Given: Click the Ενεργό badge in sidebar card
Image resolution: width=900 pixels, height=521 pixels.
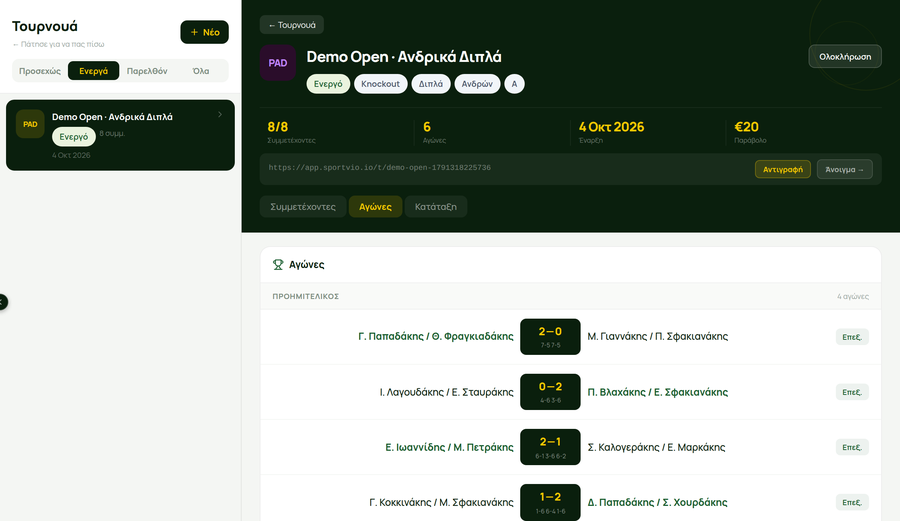Looking at the screenshot, I should [x=74, y=137].
